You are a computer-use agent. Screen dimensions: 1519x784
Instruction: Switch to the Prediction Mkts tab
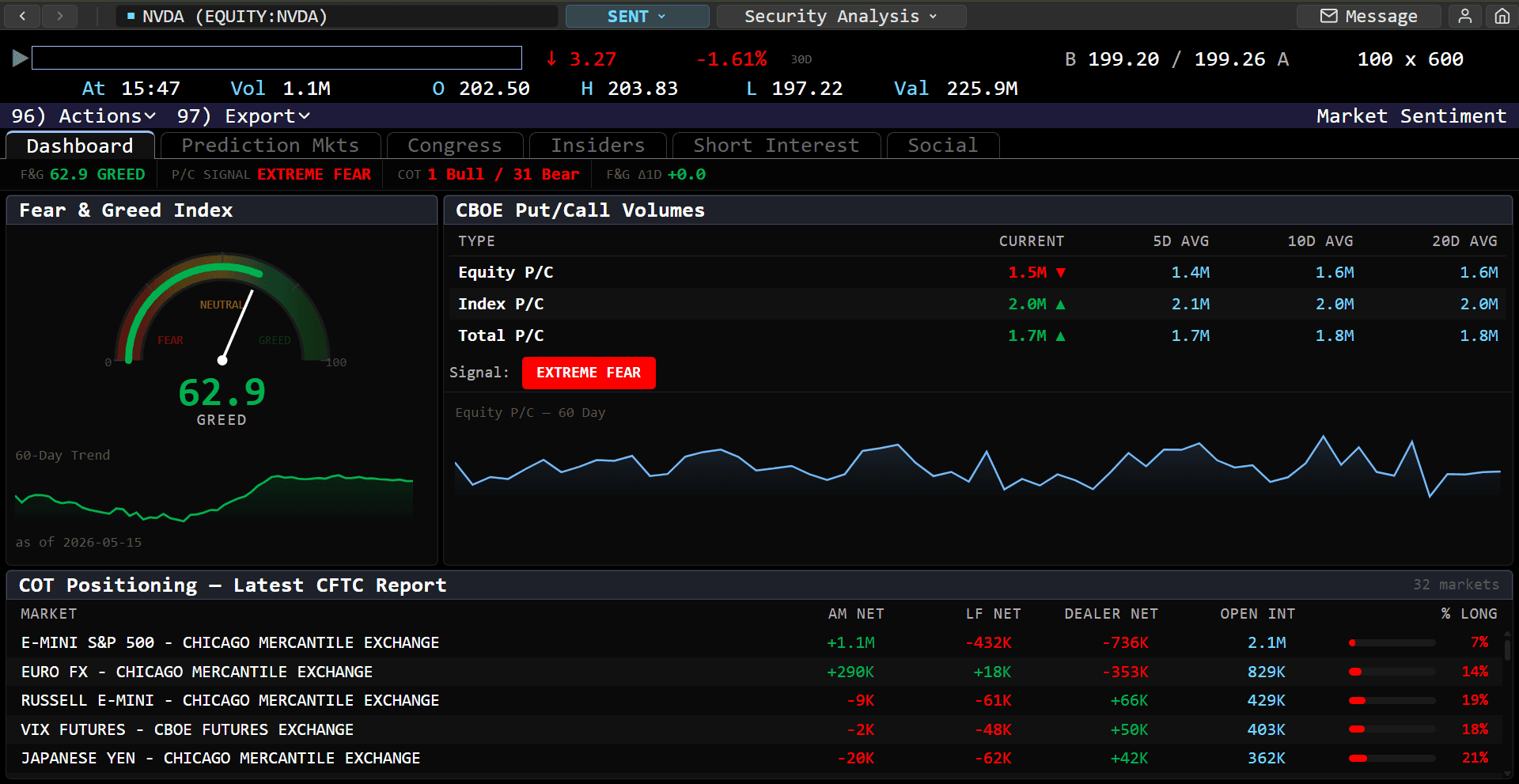click(271, 146)
